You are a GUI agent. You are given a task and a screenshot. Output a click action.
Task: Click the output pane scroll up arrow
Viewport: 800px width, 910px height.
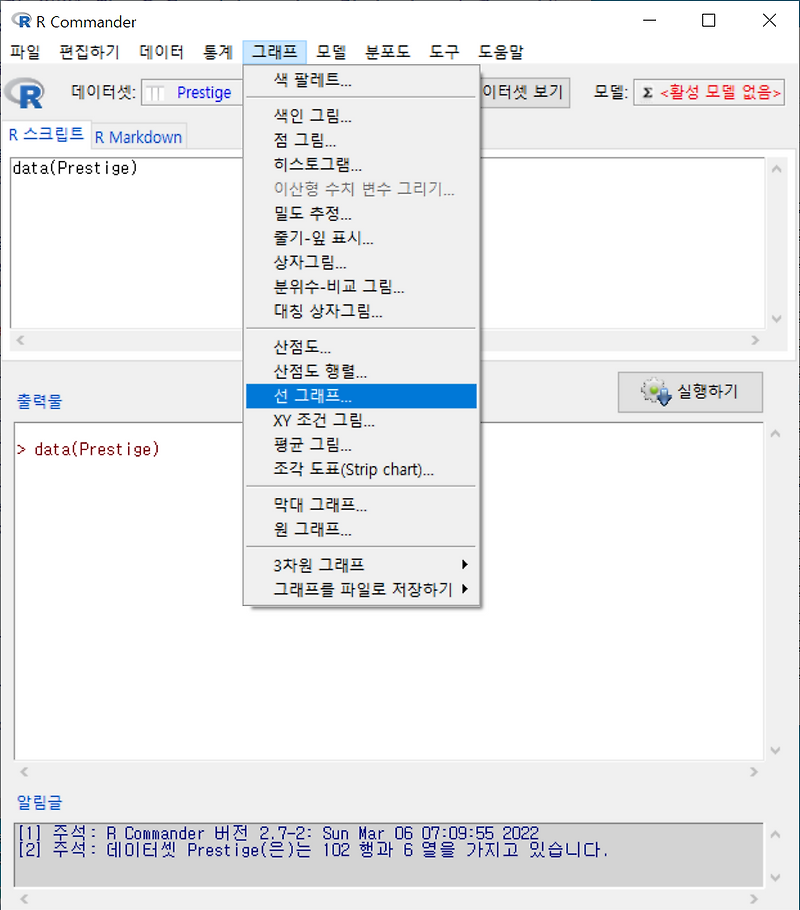(x=776, y=434)
